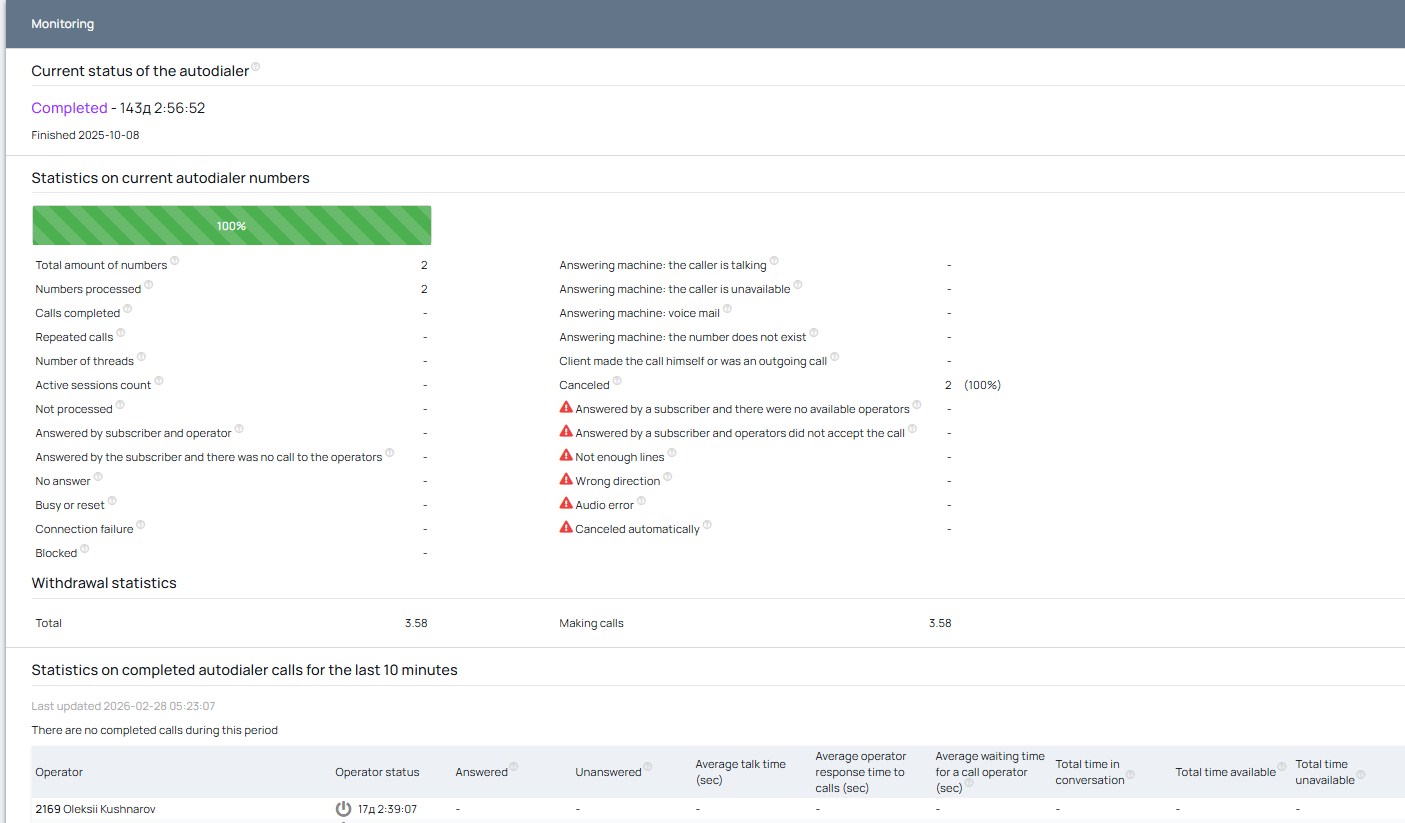The image size is (1405, 823).
Task: Click the Monitoring header title
Action: (63, 24)
